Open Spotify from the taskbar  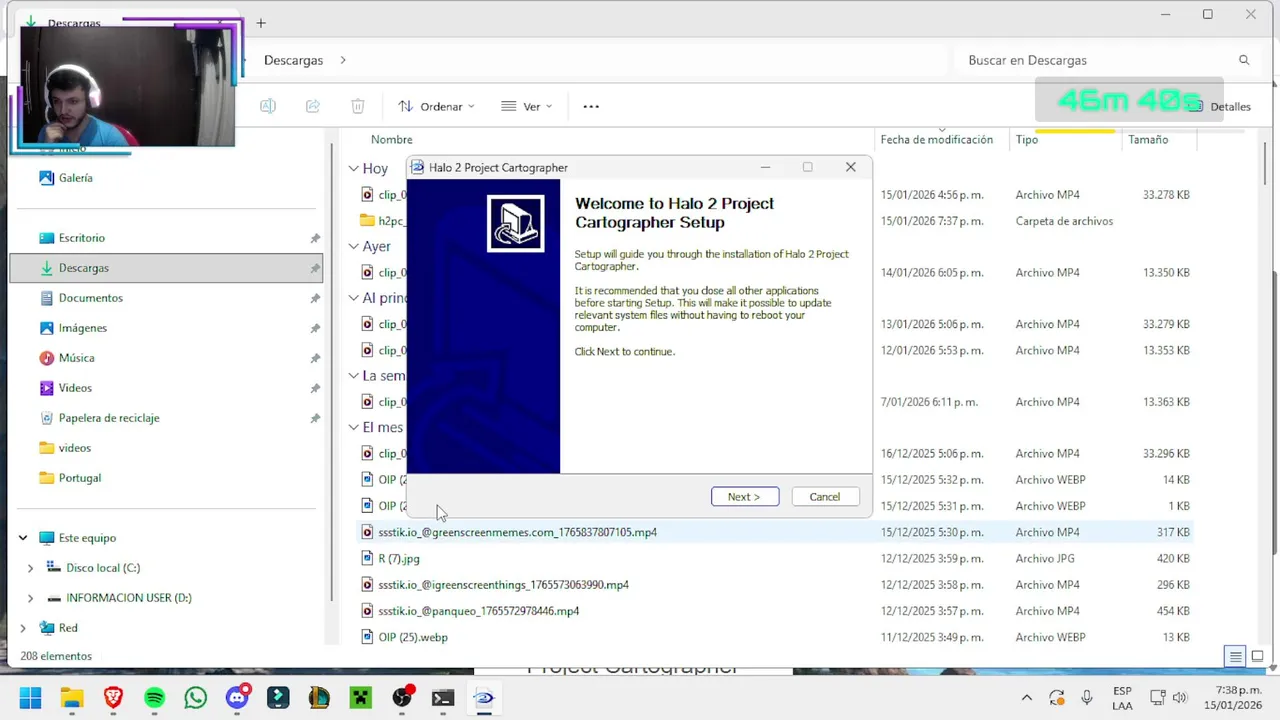[x=154, y=698]
